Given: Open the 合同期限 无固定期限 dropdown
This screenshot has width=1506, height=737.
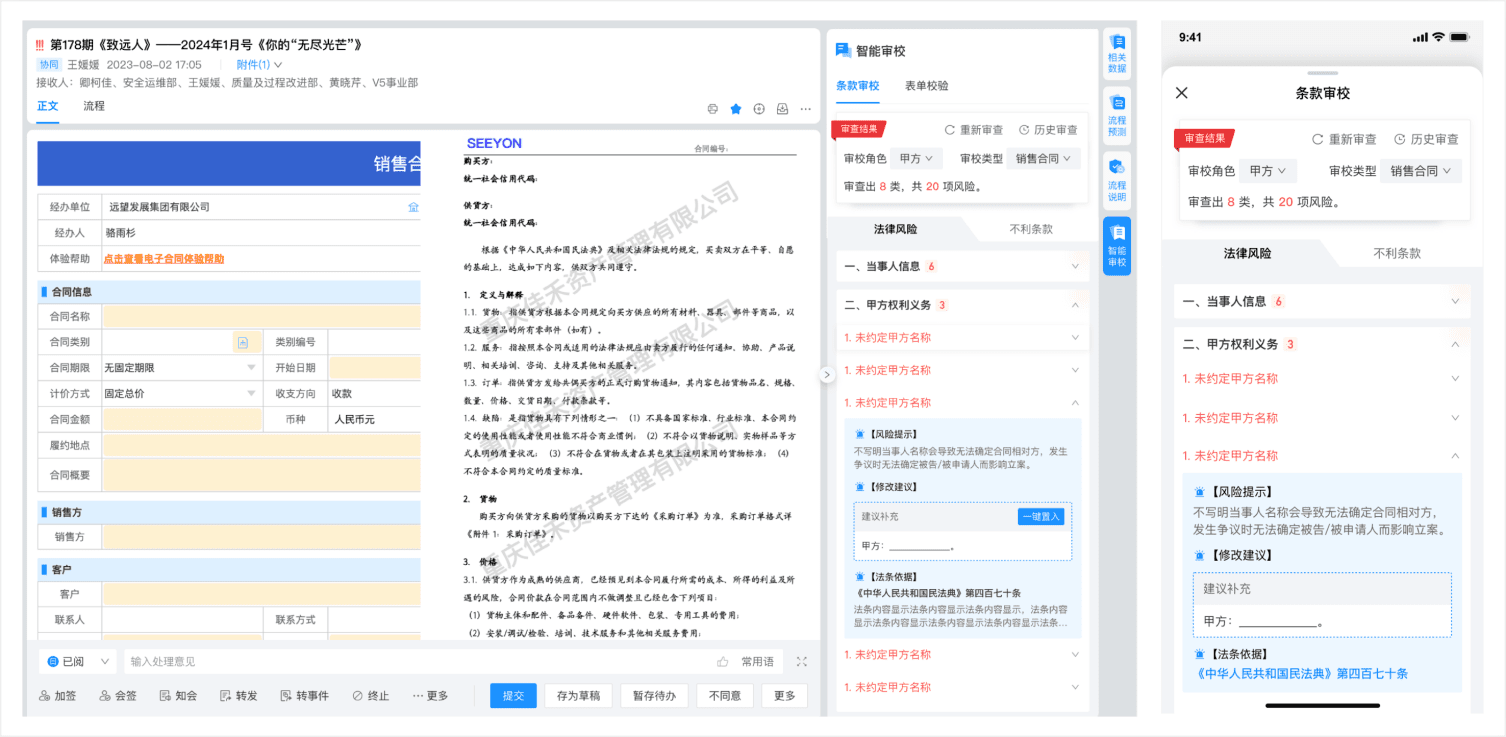Looking at the screenshot, I should tap(180, 367).
